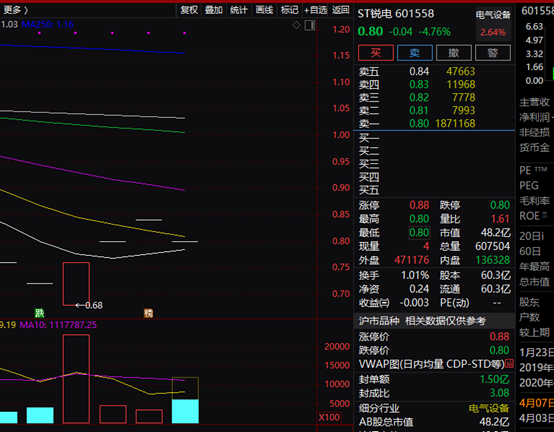Screen dimensions: 554x432
Task: Select the 卖五 price 0.84
Action: pos(419,72)
